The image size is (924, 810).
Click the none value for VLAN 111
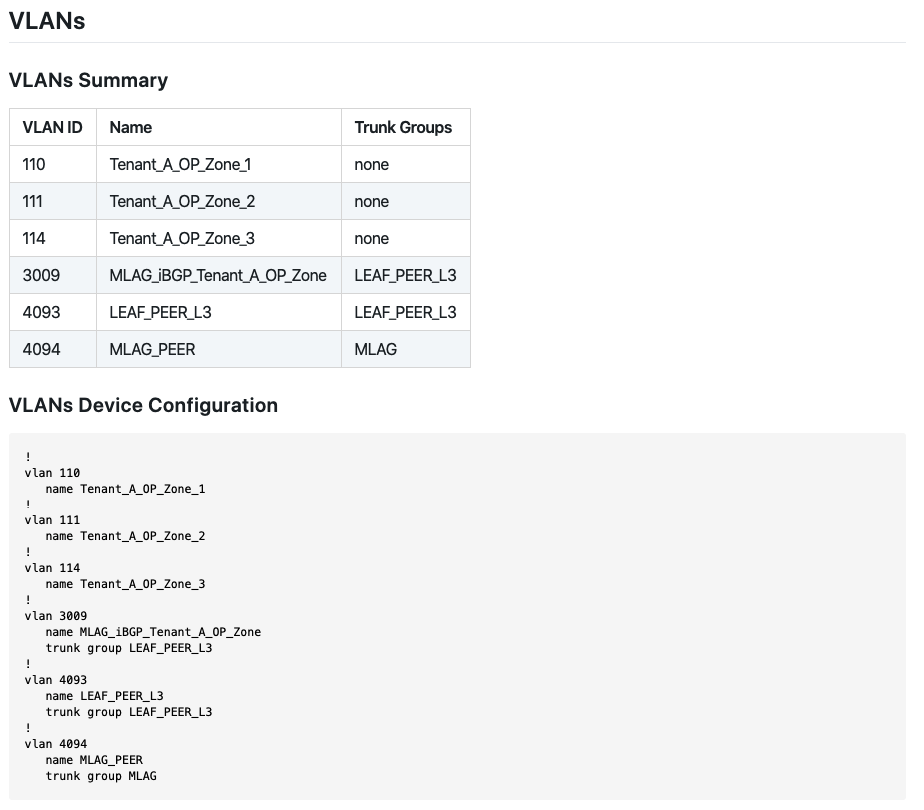(371, 201)
